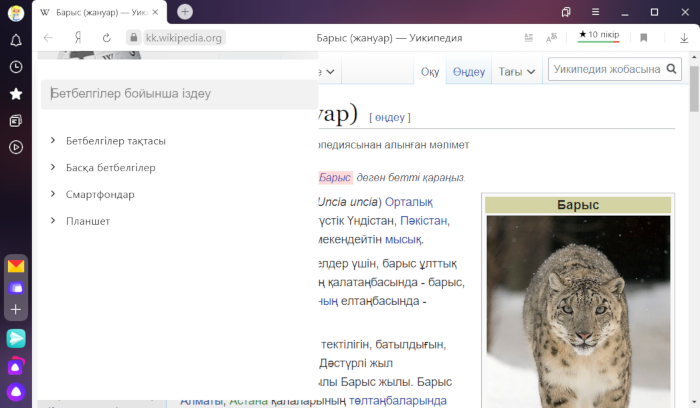The image size is (700, 408).
Task: Follow the Пәкістан link
Action: (424, 221)
